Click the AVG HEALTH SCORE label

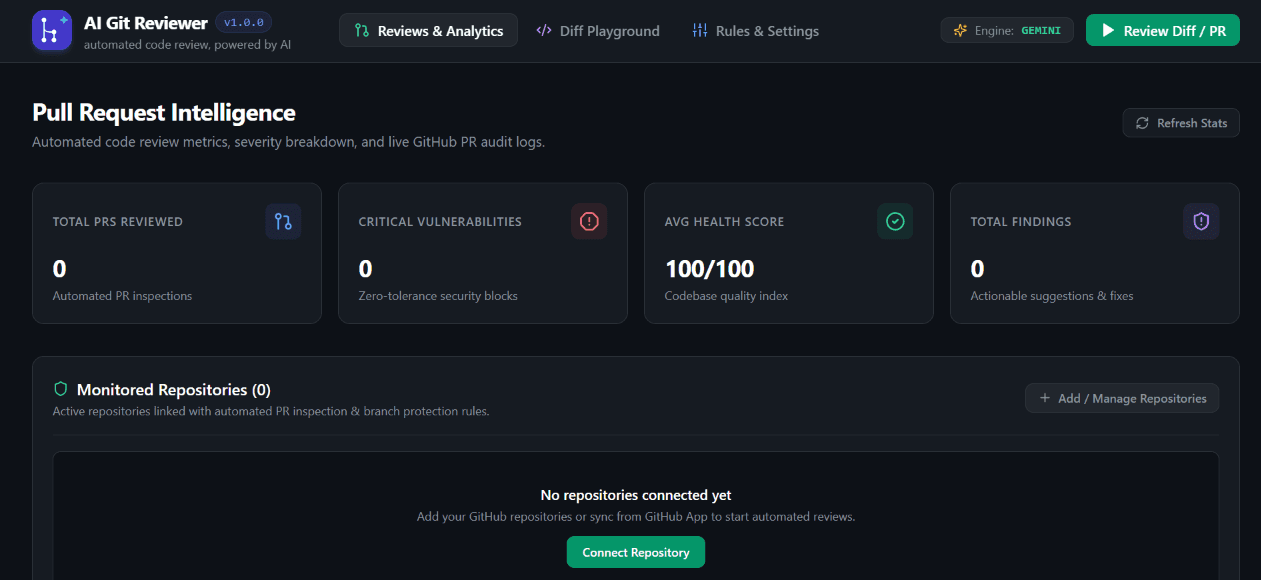(x=725, y=222)
